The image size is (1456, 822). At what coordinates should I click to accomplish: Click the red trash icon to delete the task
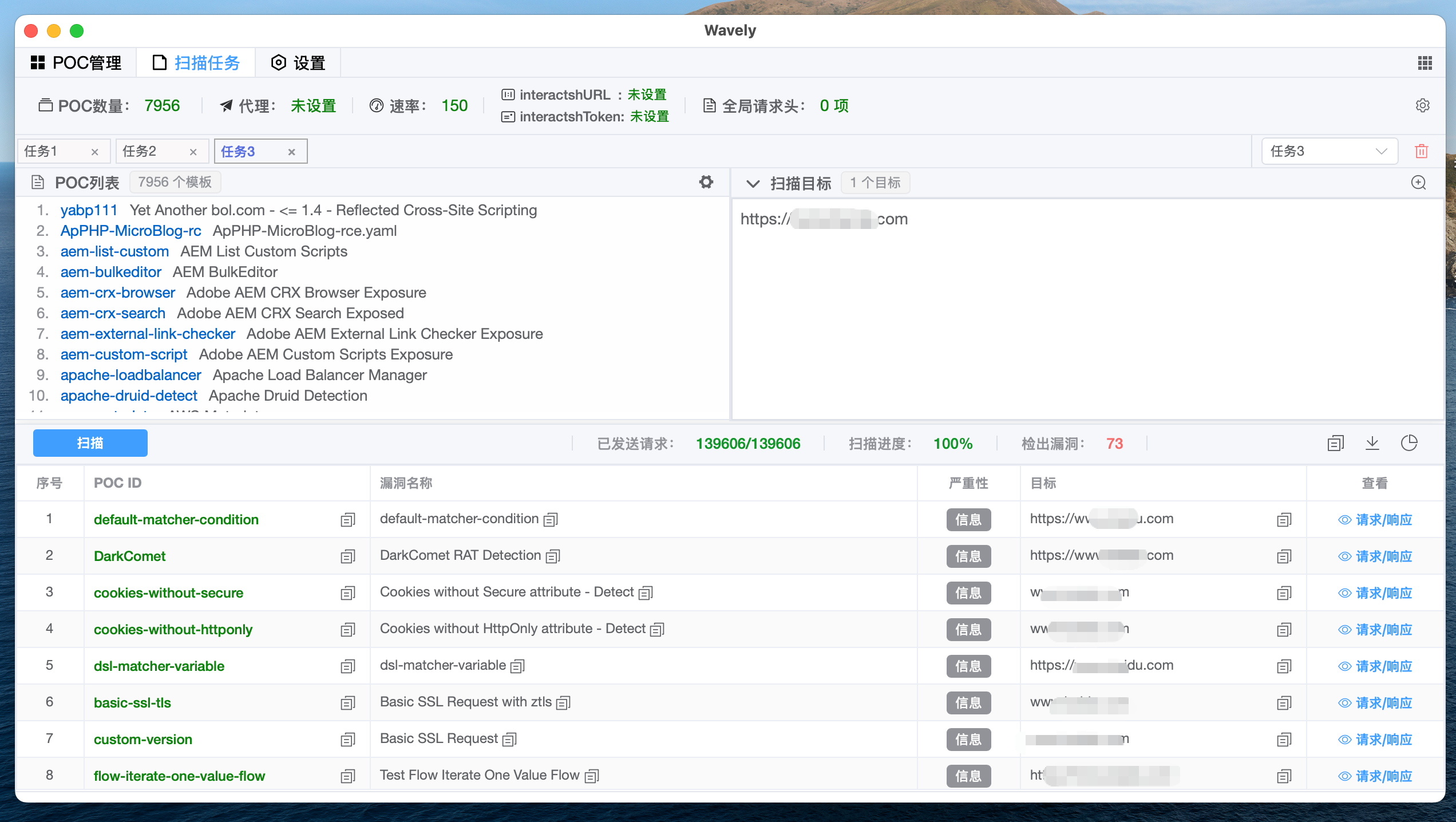tap(1422, 151)
